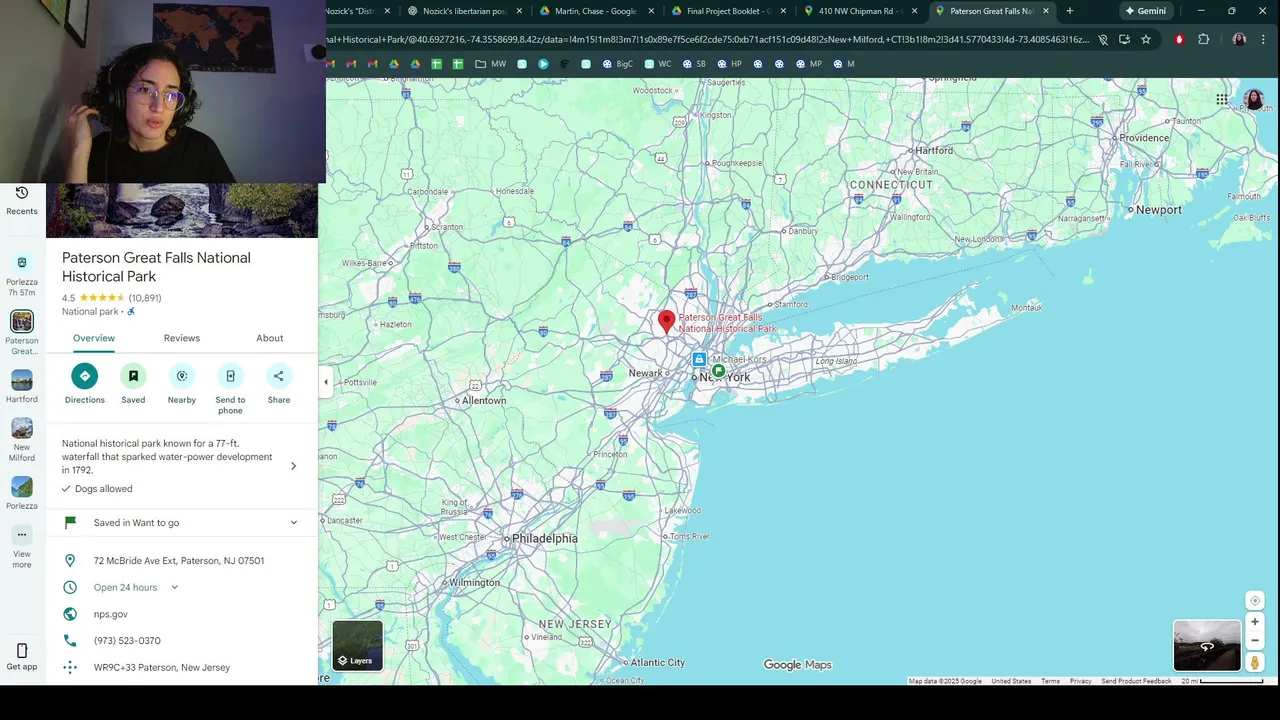Open Porlezza 7h 57m transit shortcut
Screen dimensions: 1280x720
[22, 275]
